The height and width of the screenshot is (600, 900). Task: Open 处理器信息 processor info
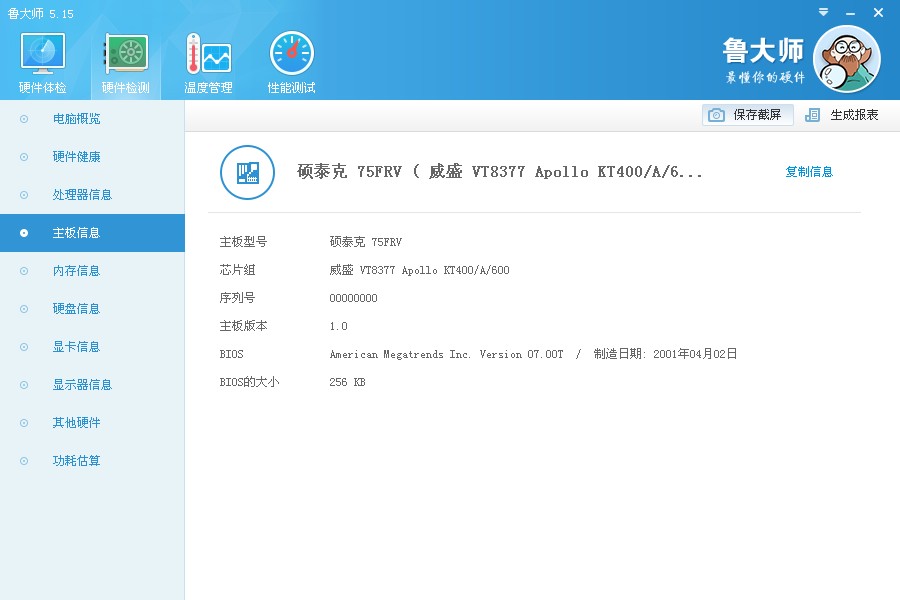click(x=92, y=195)
